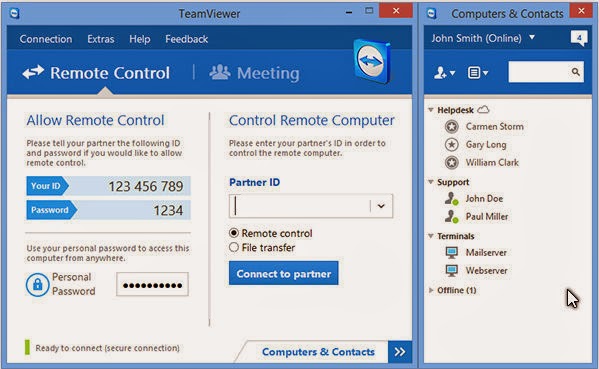Switch to the Meeting tab
Screen dimensions: 599x369
click(254, 73)
